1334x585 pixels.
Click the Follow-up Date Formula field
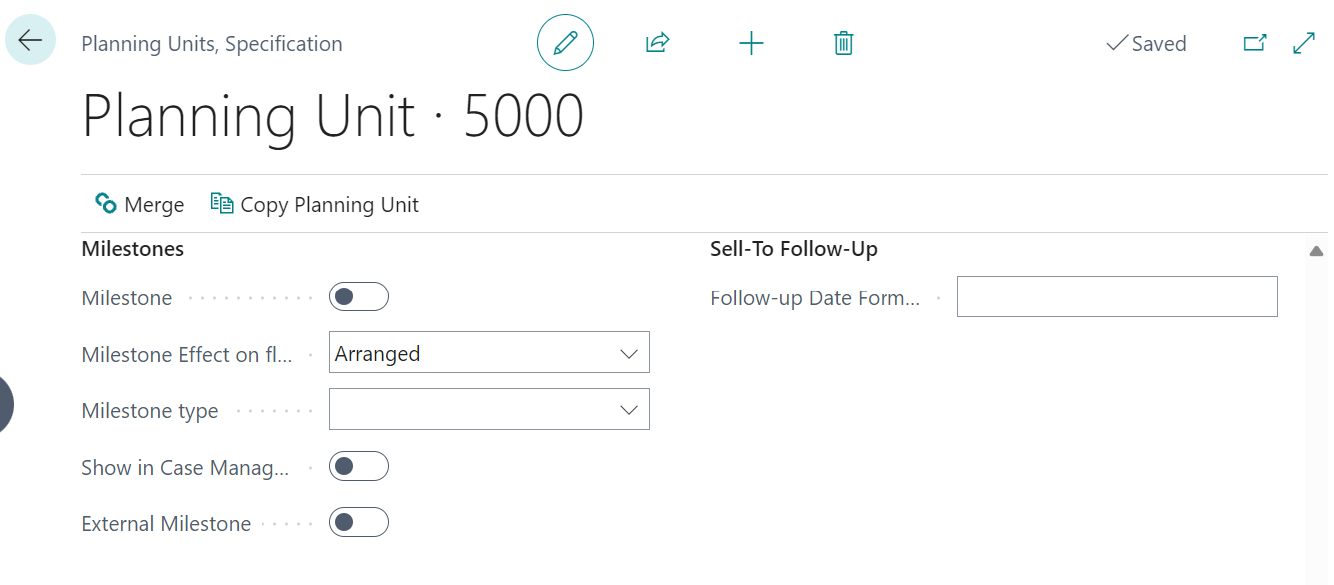click(1116, 297)
